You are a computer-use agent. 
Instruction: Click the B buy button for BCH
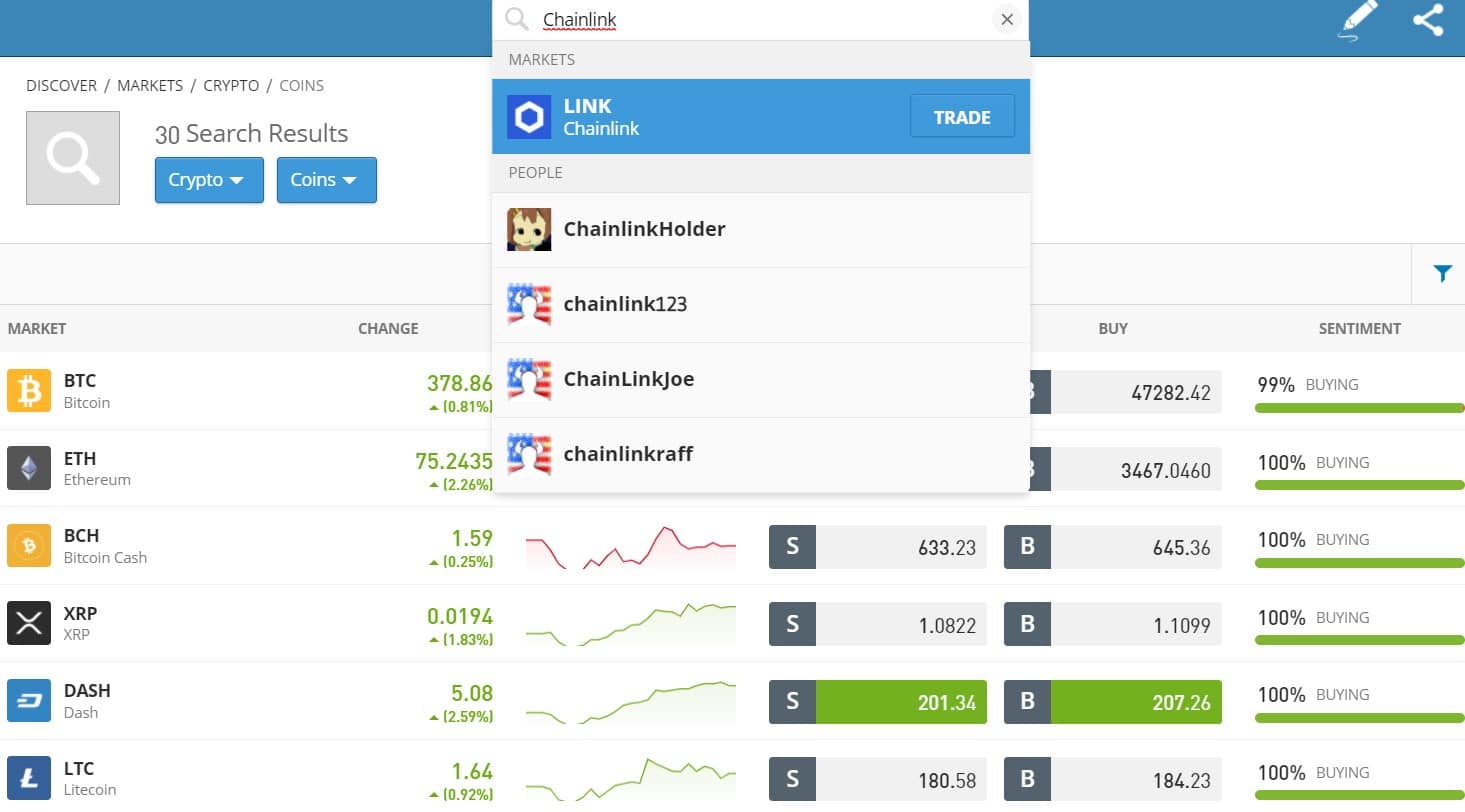click(1027, 547)
